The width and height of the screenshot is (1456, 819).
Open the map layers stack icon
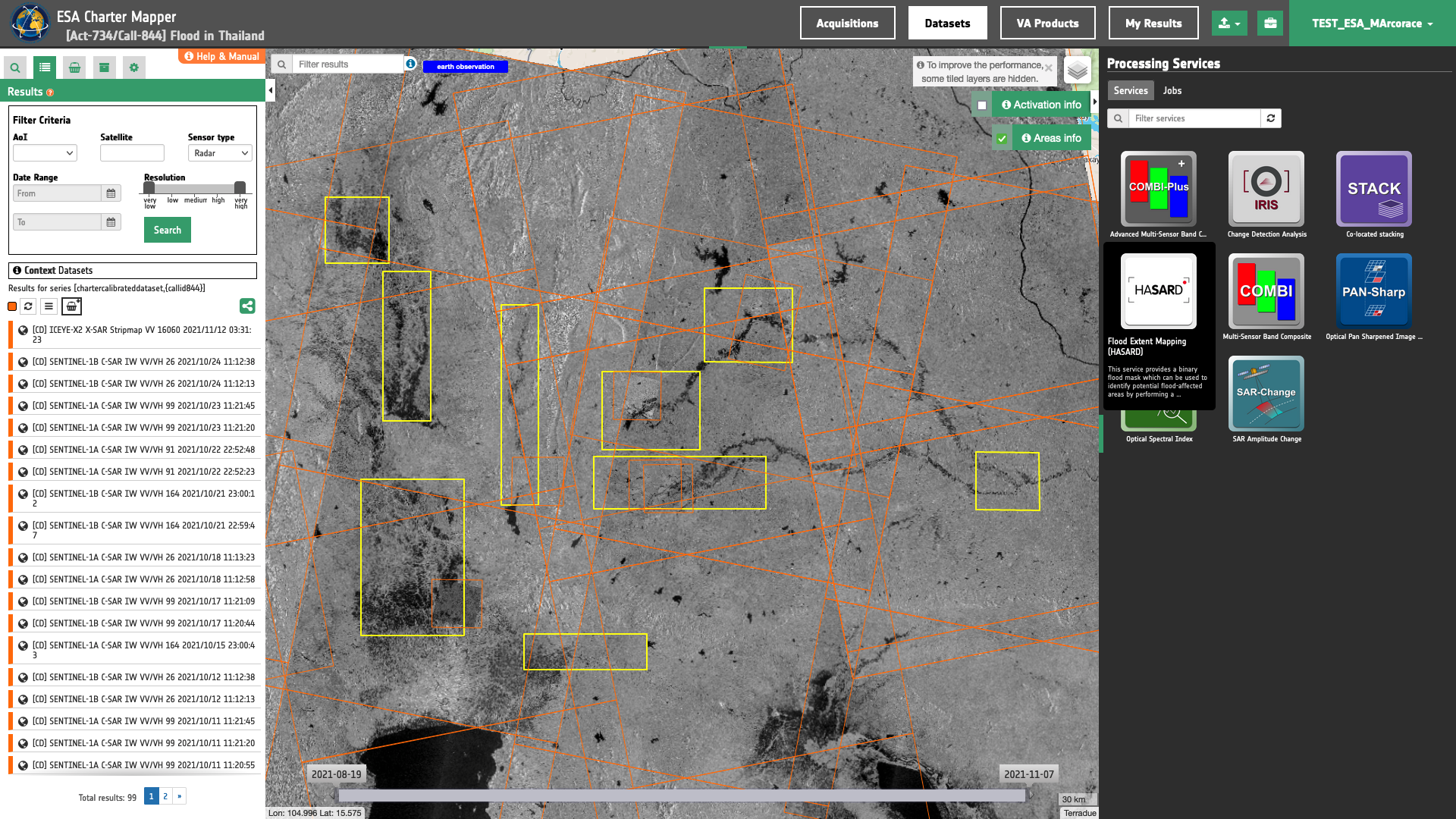click(x=1078, y=71)
